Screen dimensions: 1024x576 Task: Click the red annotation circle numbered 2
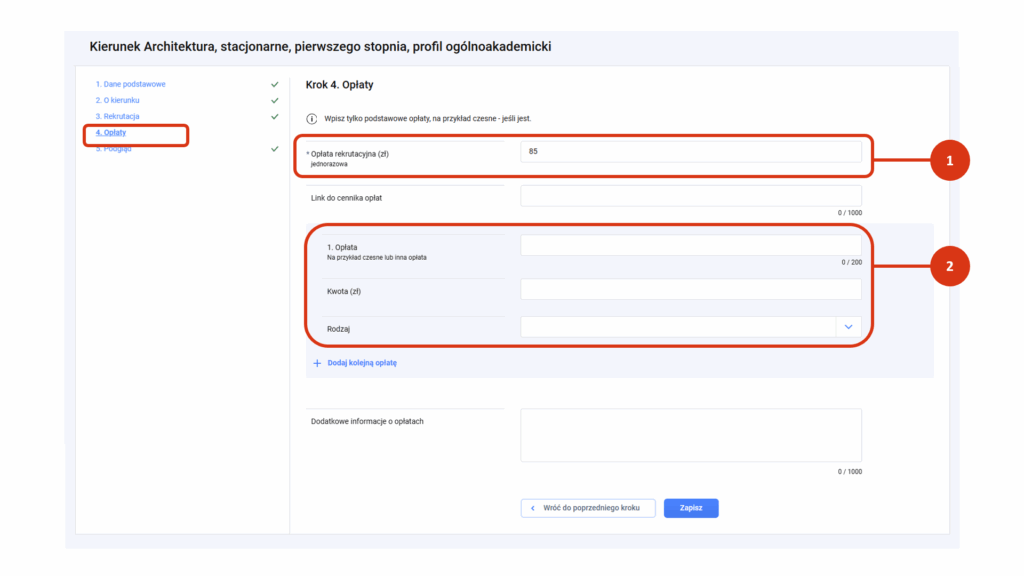949,266
